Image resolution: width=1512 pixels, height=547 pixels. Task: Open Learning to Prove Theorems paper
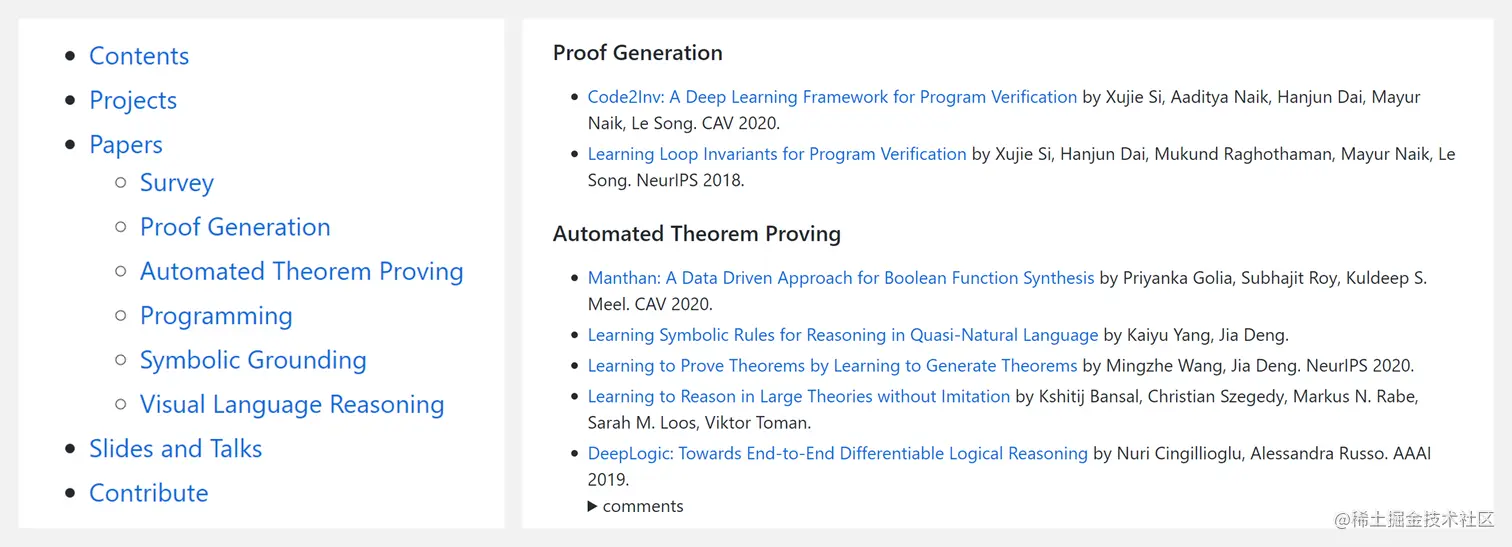(x=832, y=366)
